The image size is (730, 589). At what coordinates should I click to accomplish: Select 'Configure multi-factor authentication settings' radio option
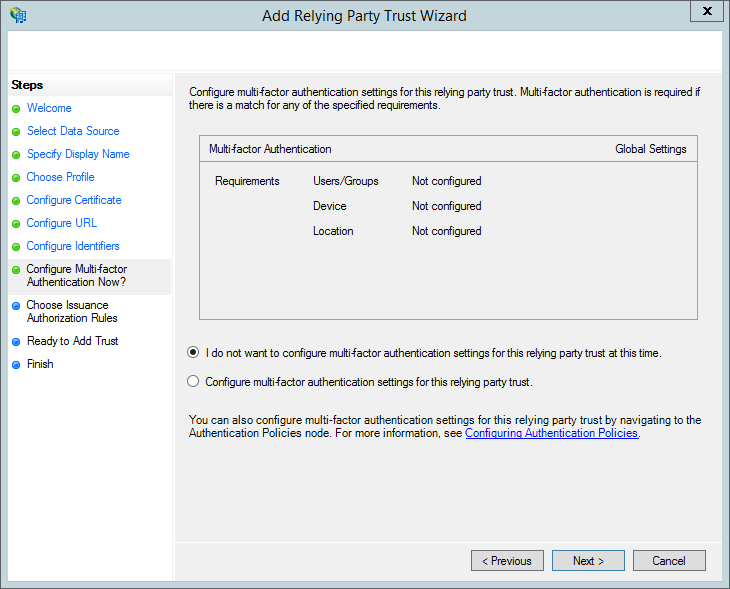click(x=193, y=381)
